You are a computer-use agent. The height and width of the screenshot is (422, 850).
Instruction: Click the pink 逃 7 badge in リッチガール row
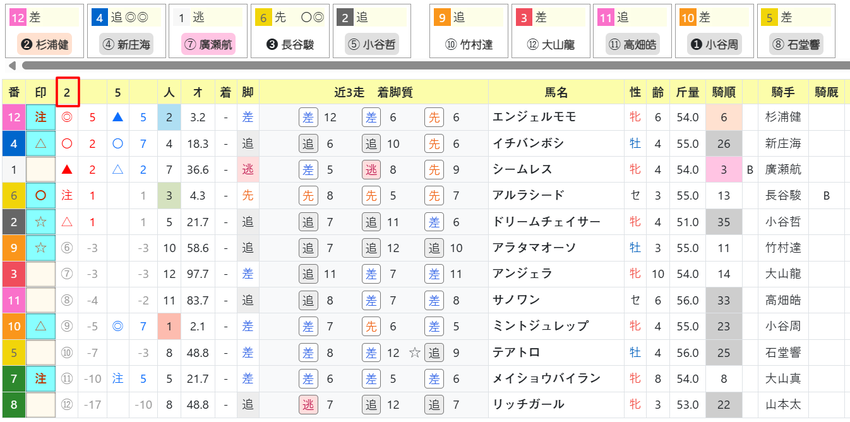click(317, 404)
